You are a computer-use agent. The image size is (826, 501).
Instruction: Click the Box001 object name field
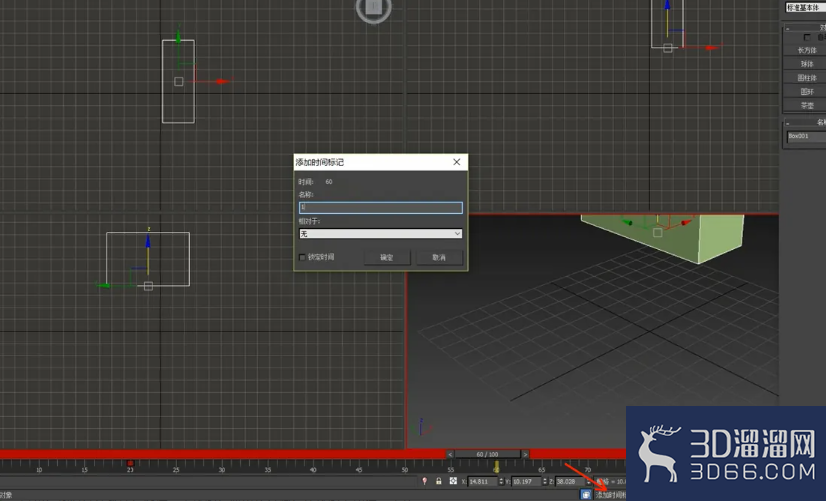point(806,136)
